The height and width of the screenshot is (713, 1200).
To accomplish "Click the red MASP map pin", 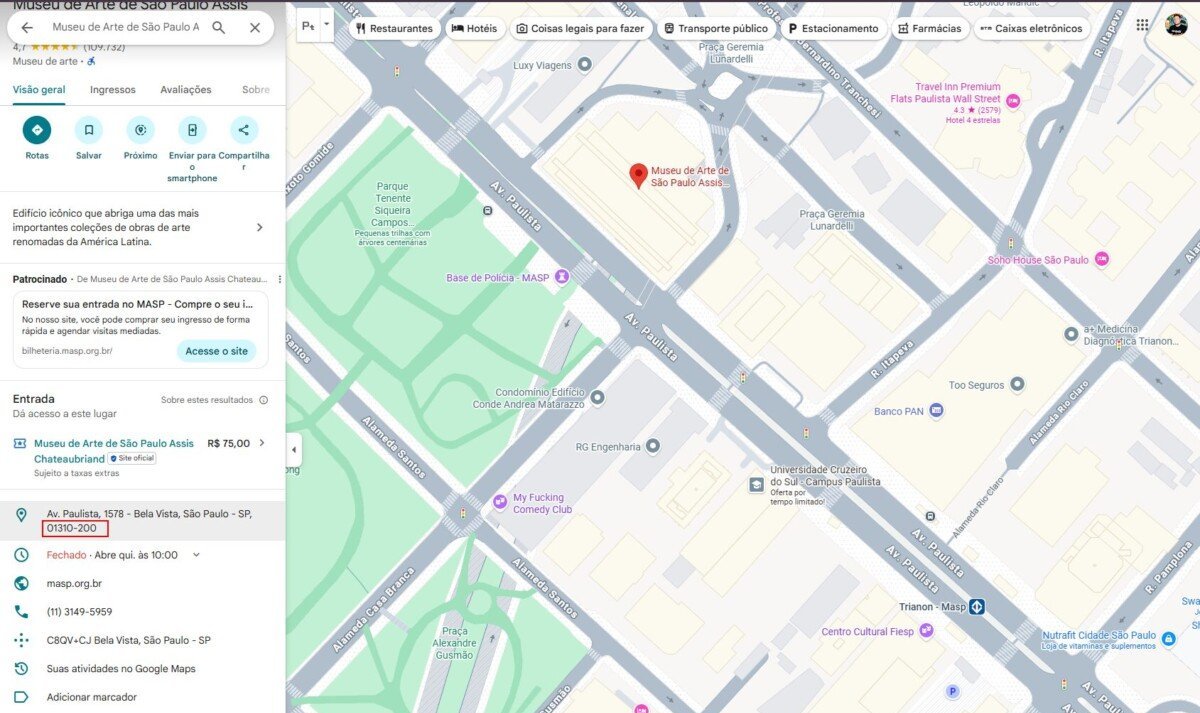I will point(638,176).
